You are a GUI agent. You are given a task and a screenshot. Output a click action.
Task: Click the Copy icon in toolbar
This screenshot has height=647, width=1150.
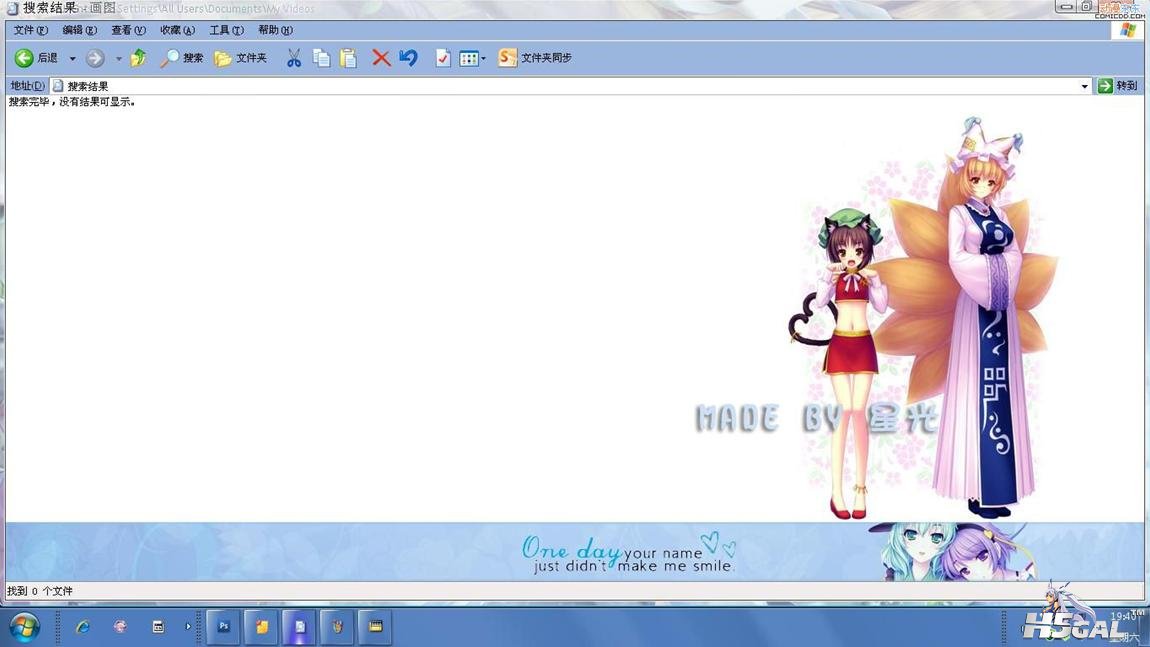coord(321,58)
